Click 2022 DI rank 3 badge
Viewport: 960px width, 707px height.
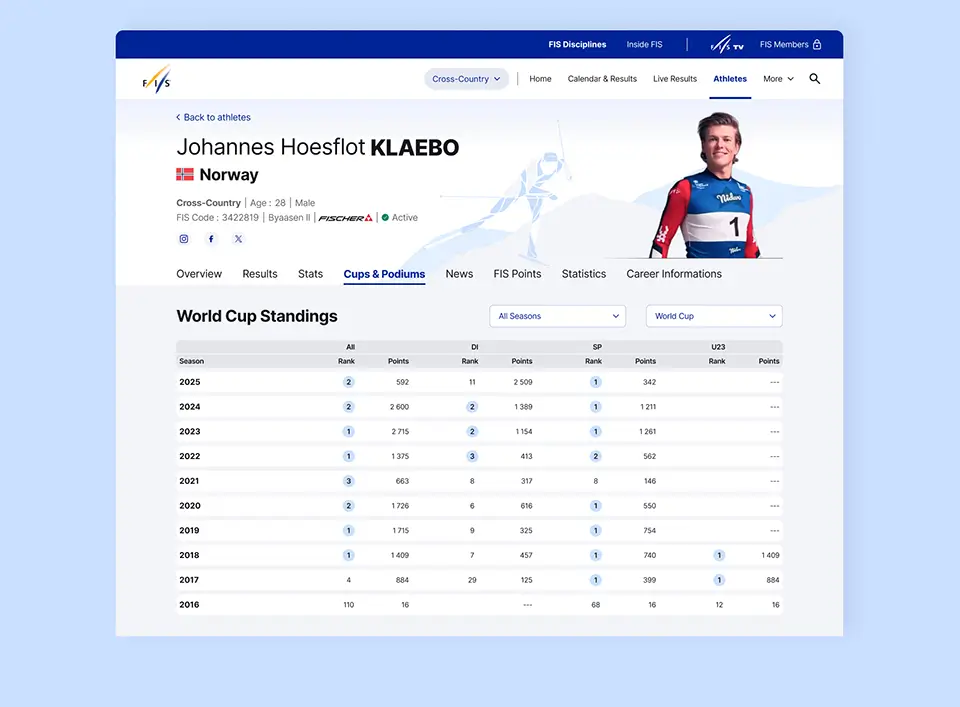[472, 456]
